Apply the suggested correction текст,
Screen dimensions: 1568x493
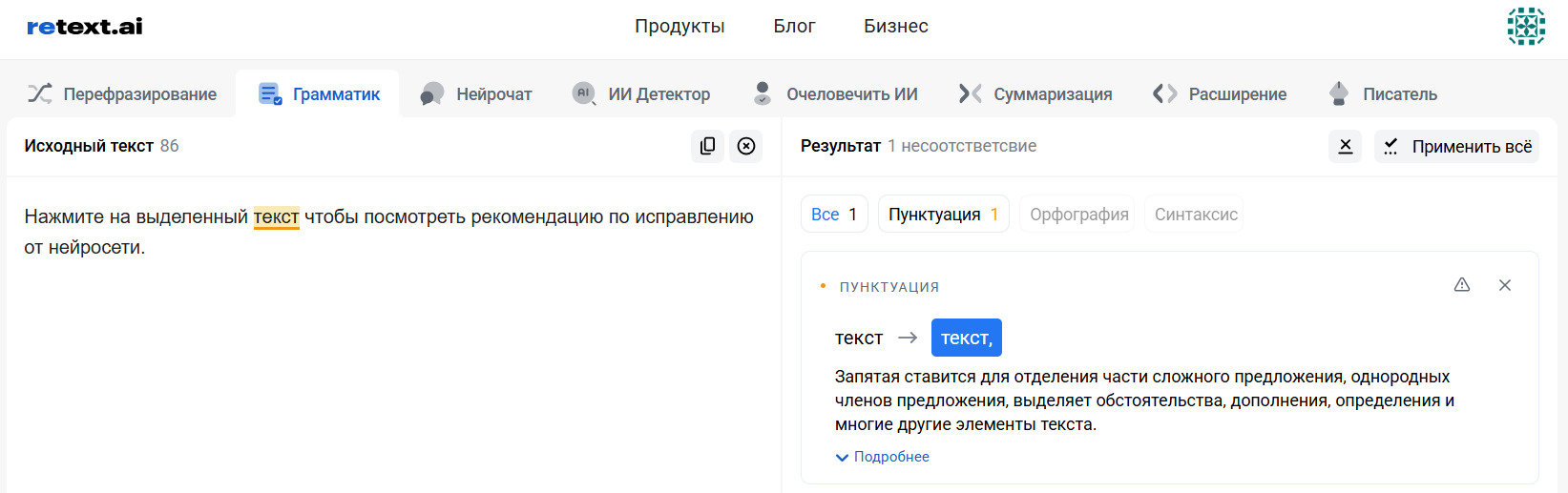click(x=967, y=338)
